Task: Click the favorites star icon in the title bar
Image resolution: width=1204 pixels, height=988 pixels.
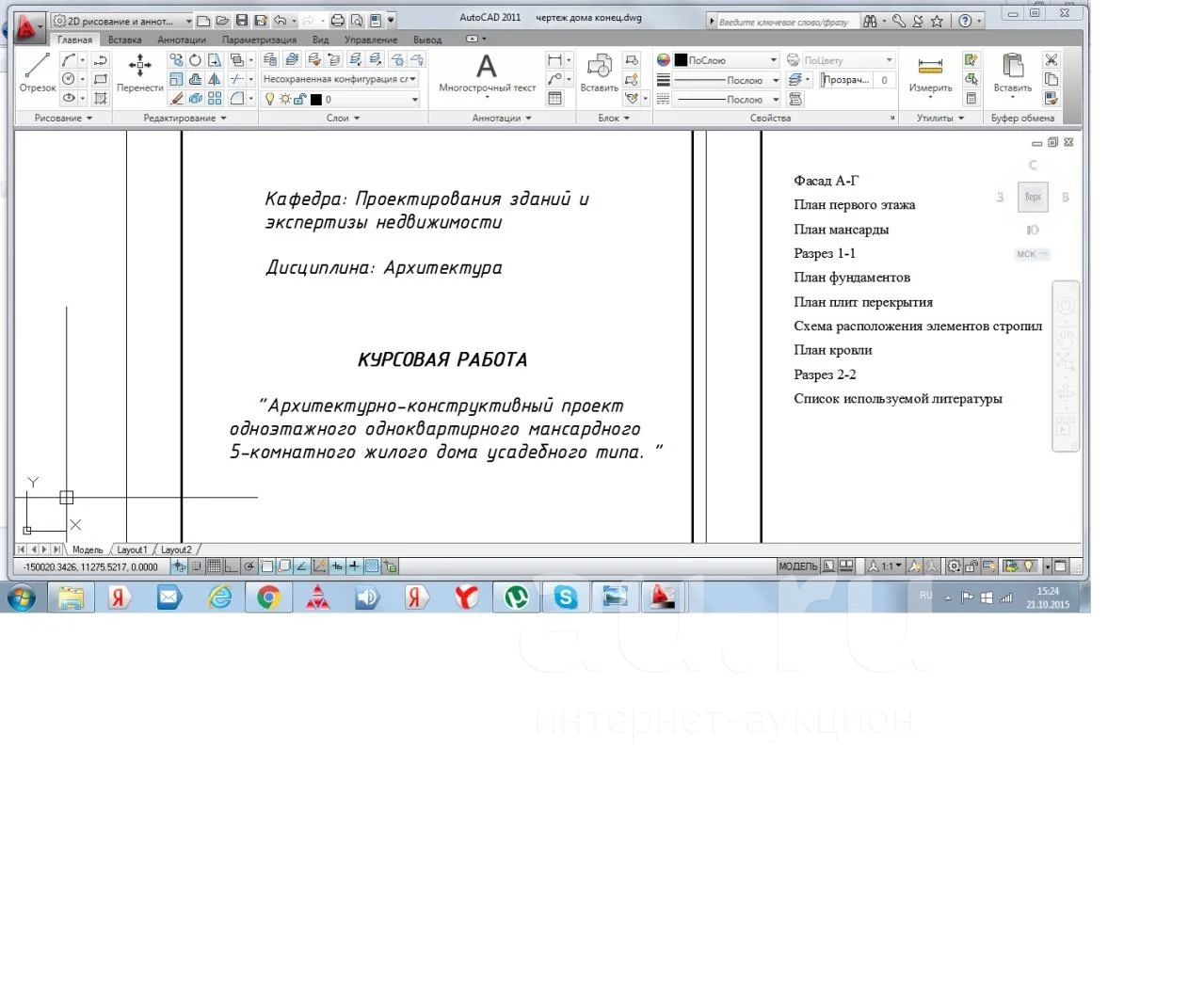Action: 937,21
